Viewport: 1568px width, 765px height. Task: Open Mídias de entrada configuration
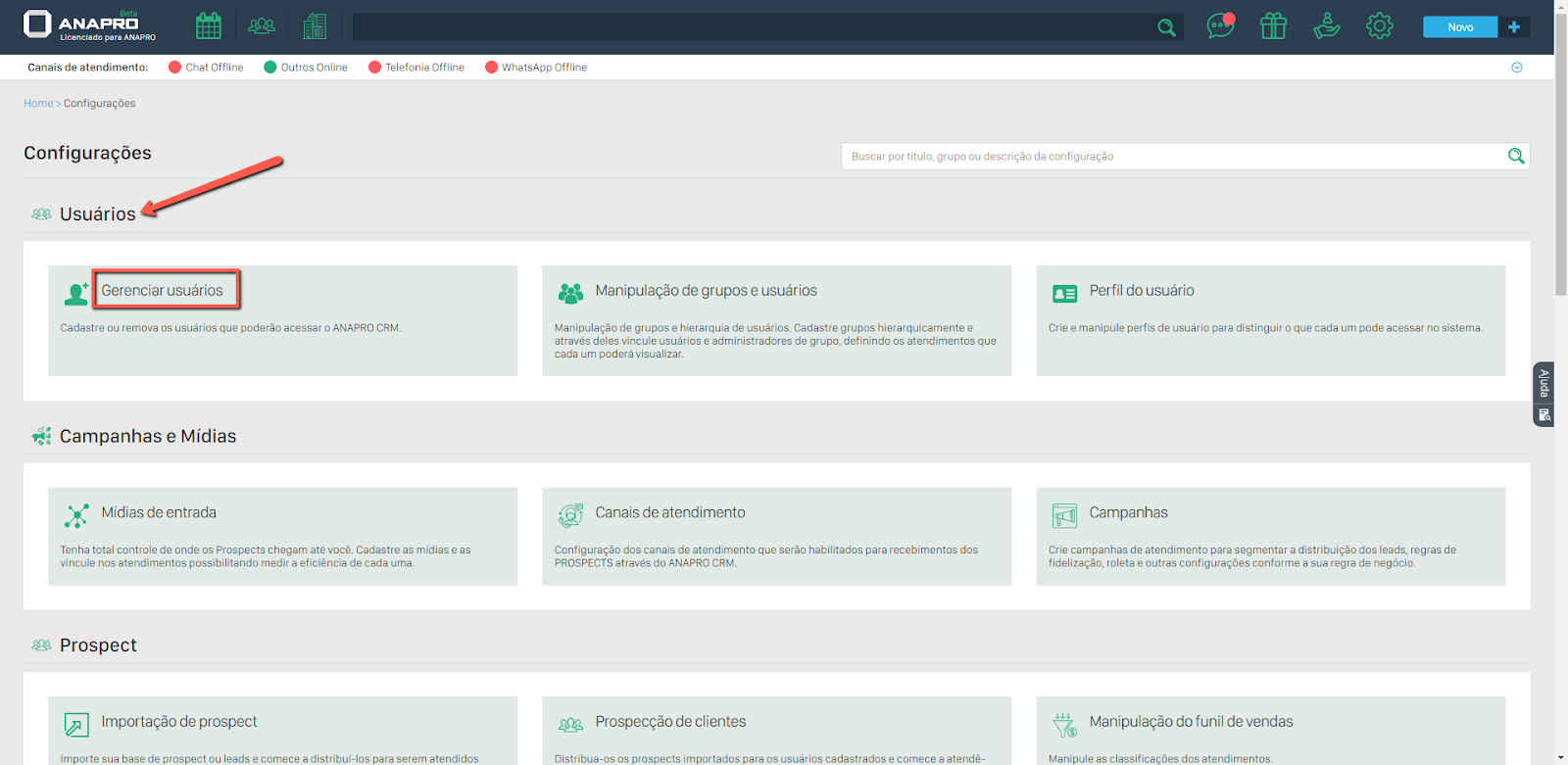[159, 513]
